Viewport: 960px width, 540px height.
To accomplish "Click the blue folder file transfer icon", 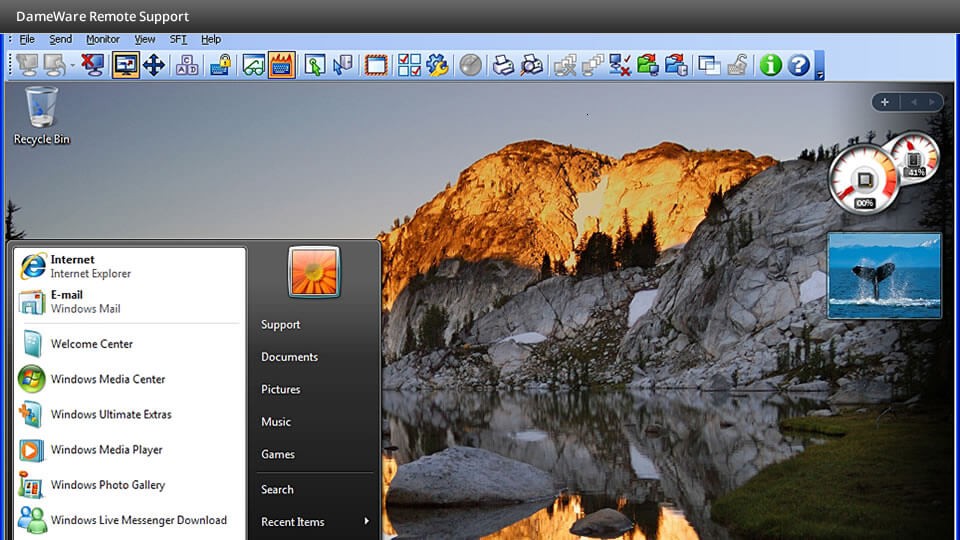I will pyautogui.click(x=676, y=65).
